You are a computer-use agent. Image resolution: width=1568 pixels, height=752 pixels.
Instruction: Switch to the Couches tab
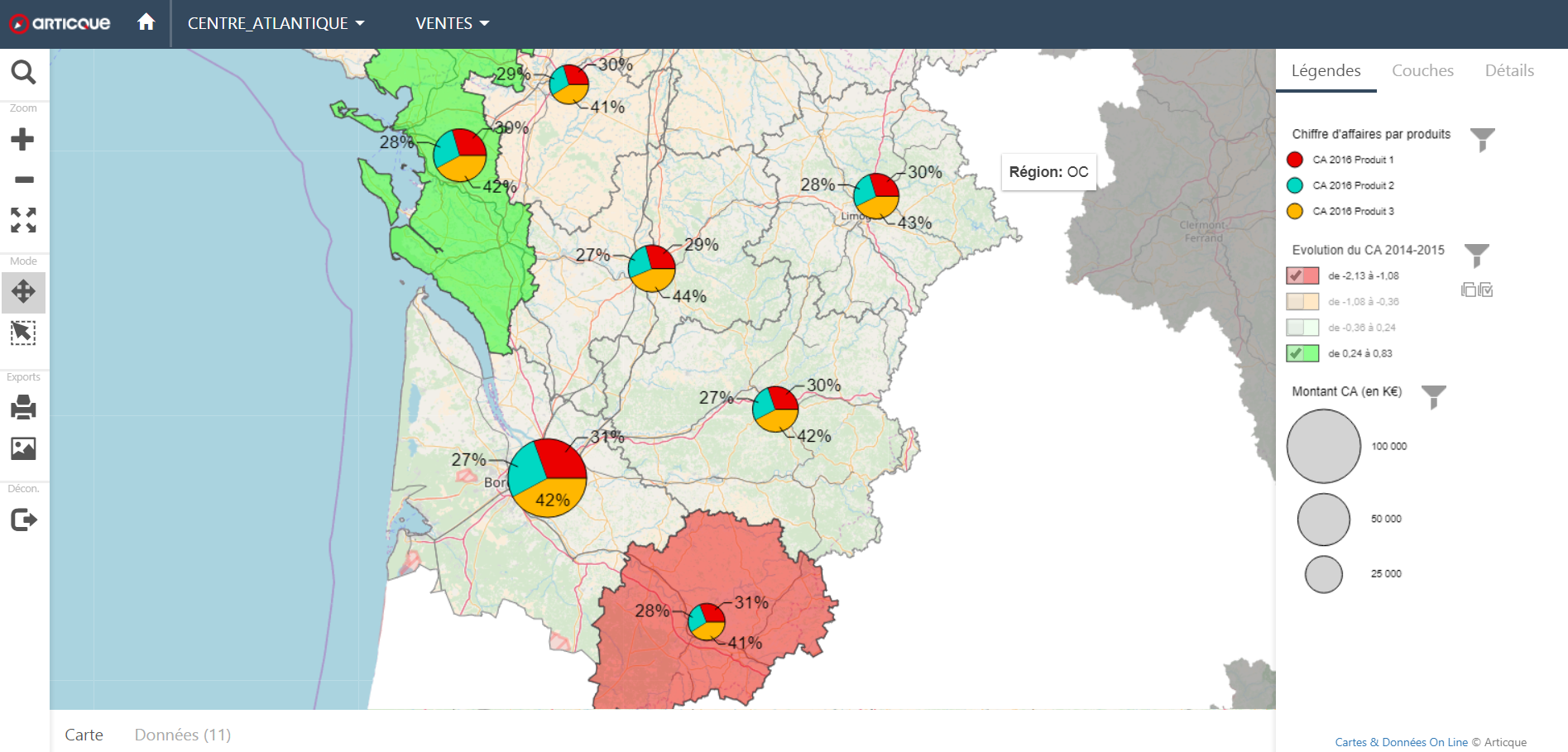click(1422, 70)
